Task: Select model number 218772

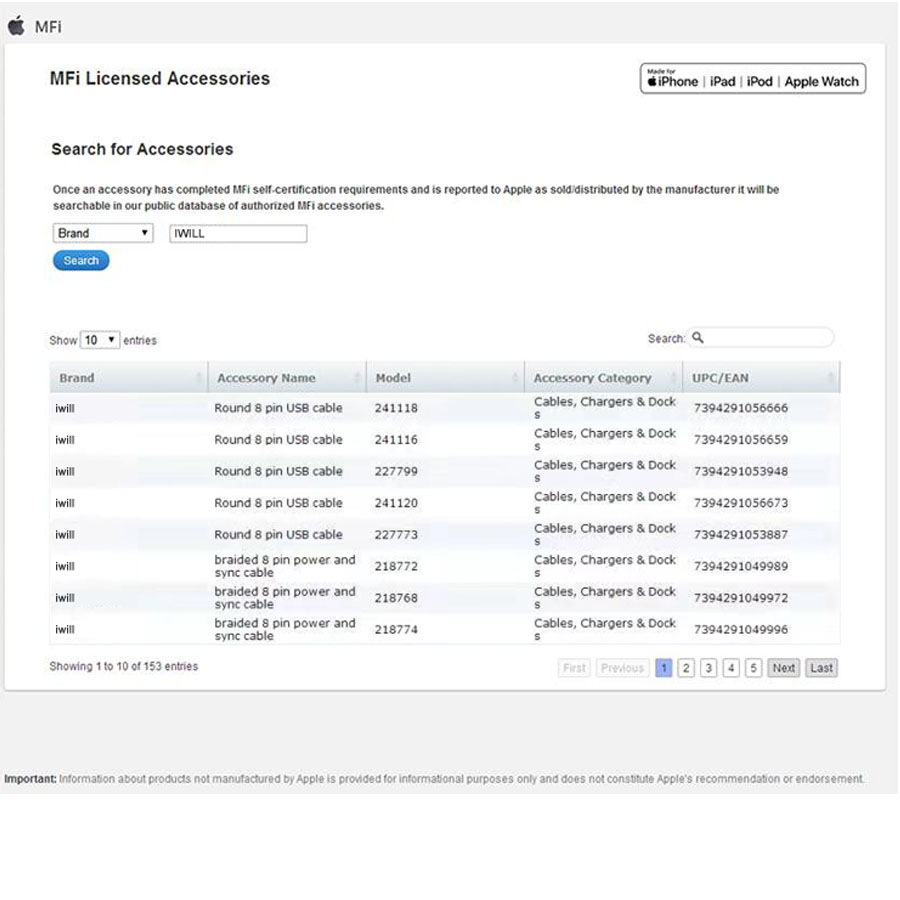Action: tap(396, 566)
